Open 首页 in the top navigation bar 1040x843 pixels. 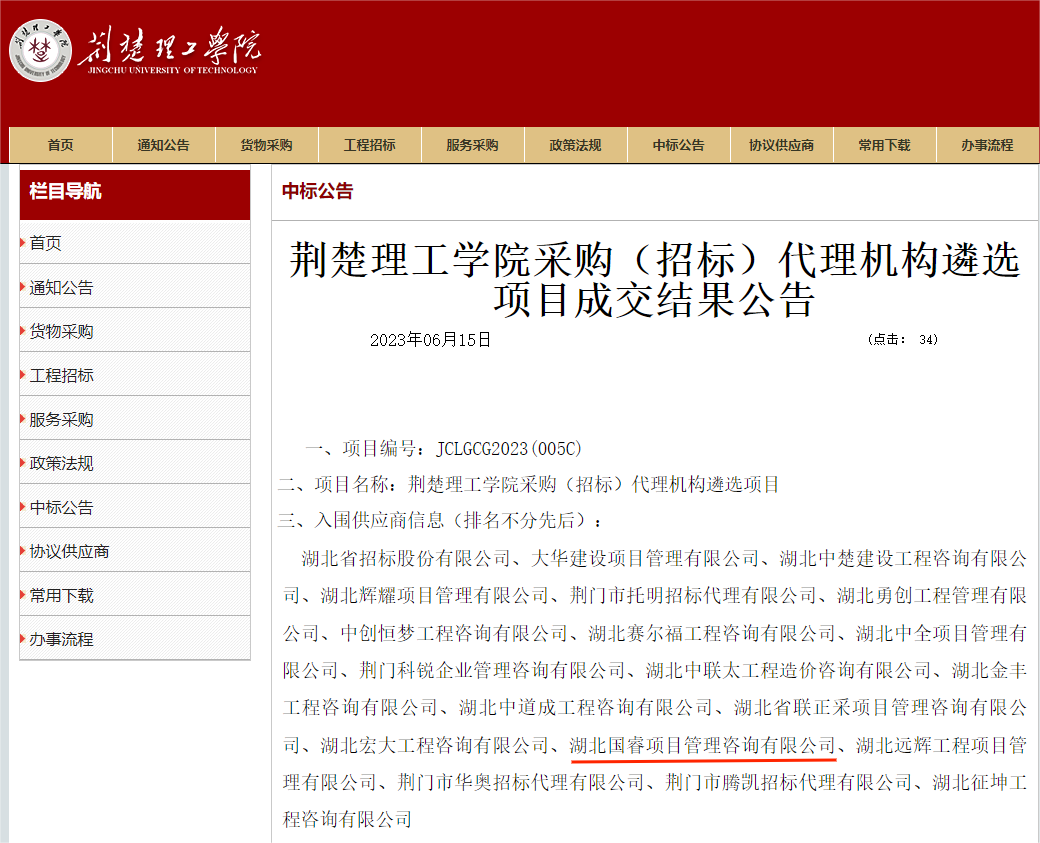pos(61,145)
